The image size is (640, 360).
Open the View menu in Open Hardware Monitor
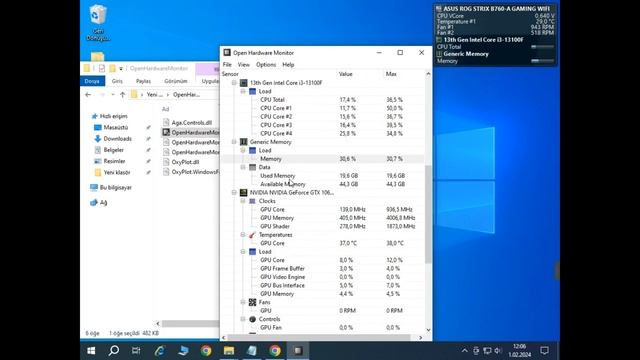pos(244,64)
